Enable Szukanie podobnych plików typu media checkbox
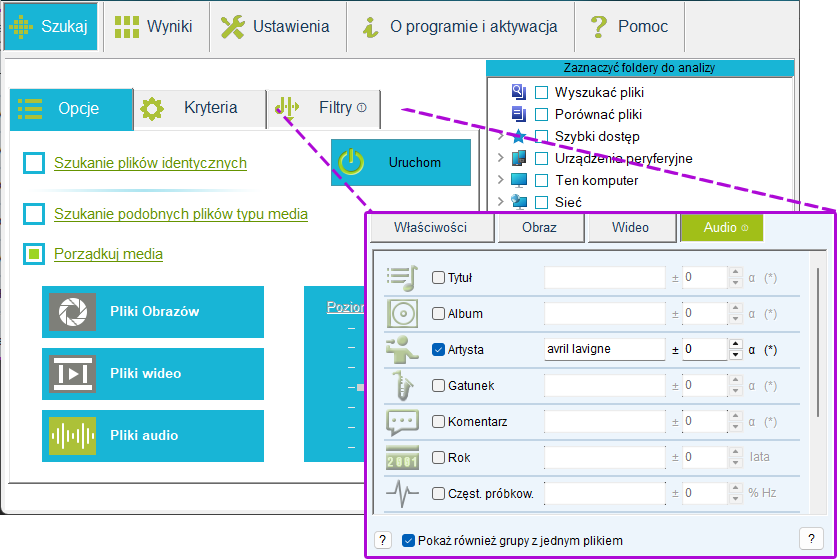This screenshot has width=837, height=559. point(34,214)
